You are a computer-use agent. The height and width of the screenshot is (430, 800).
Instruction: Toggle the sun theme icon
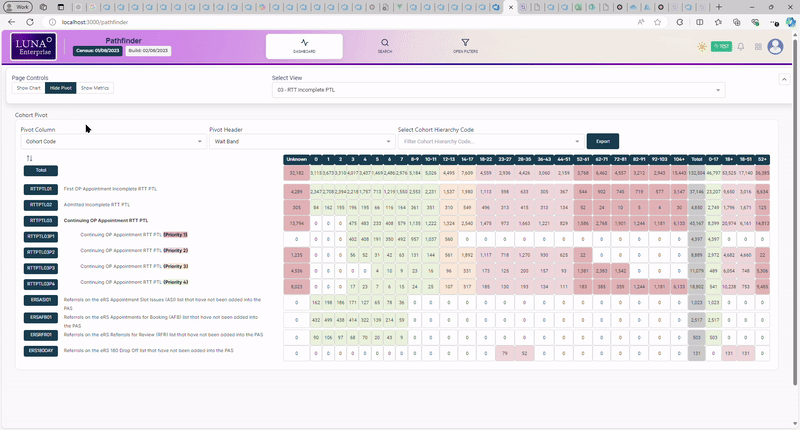pyautogui.click(x=702, y=46)
